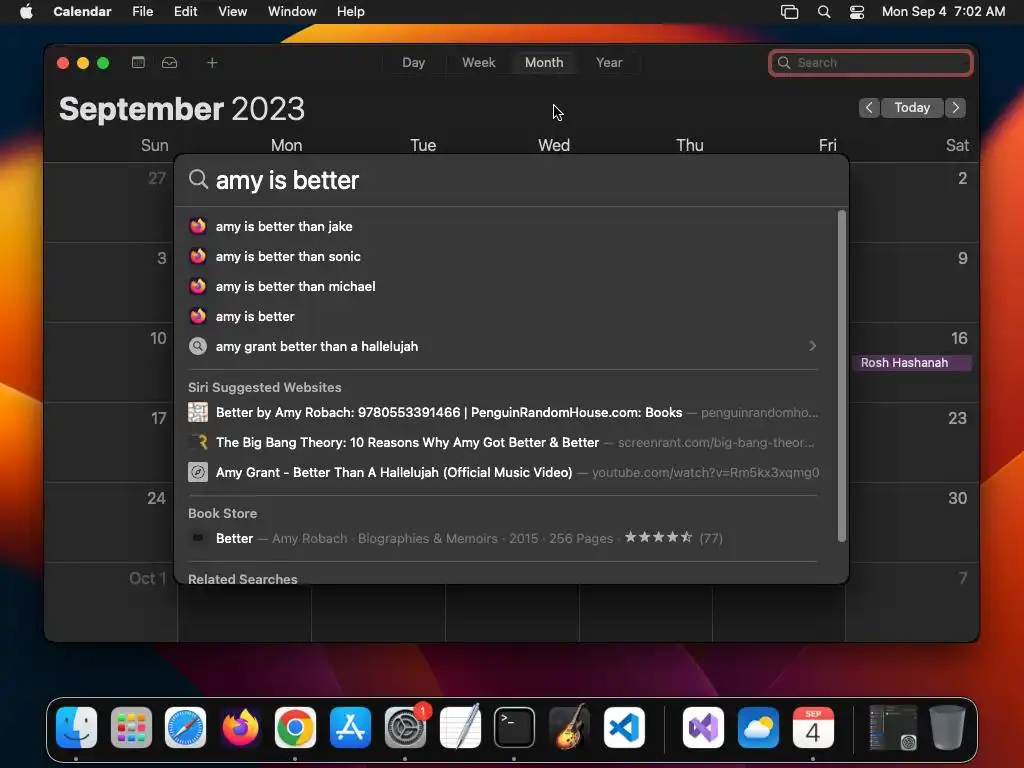Open Finder from the dock
The width and height of the screenshot is (1024, 768).
(76, 727)
